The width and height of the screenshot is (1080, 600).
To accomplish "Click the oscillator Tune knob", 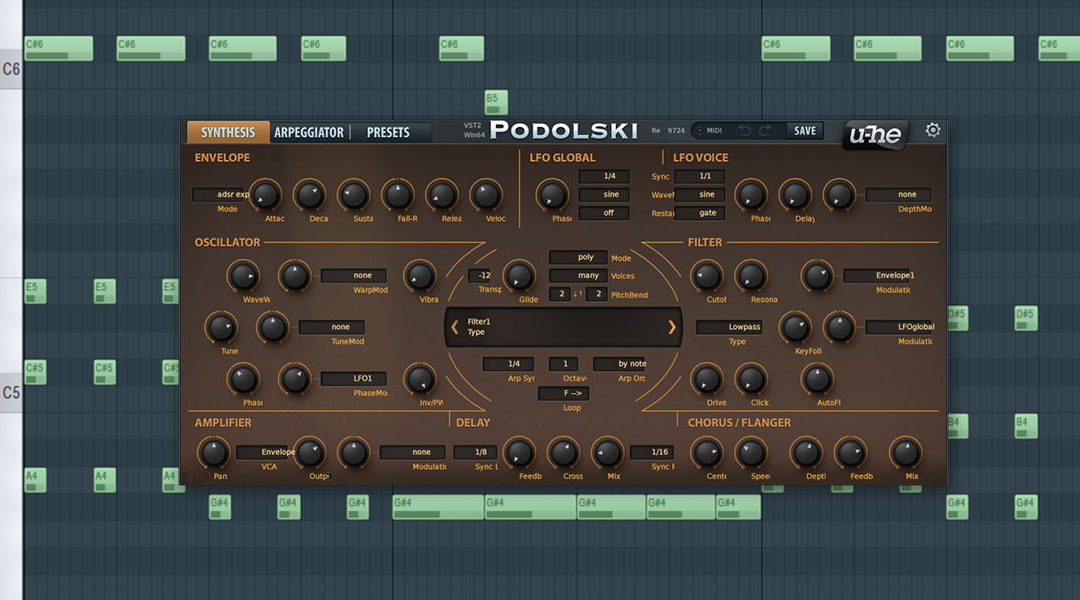I will (221, 327).
